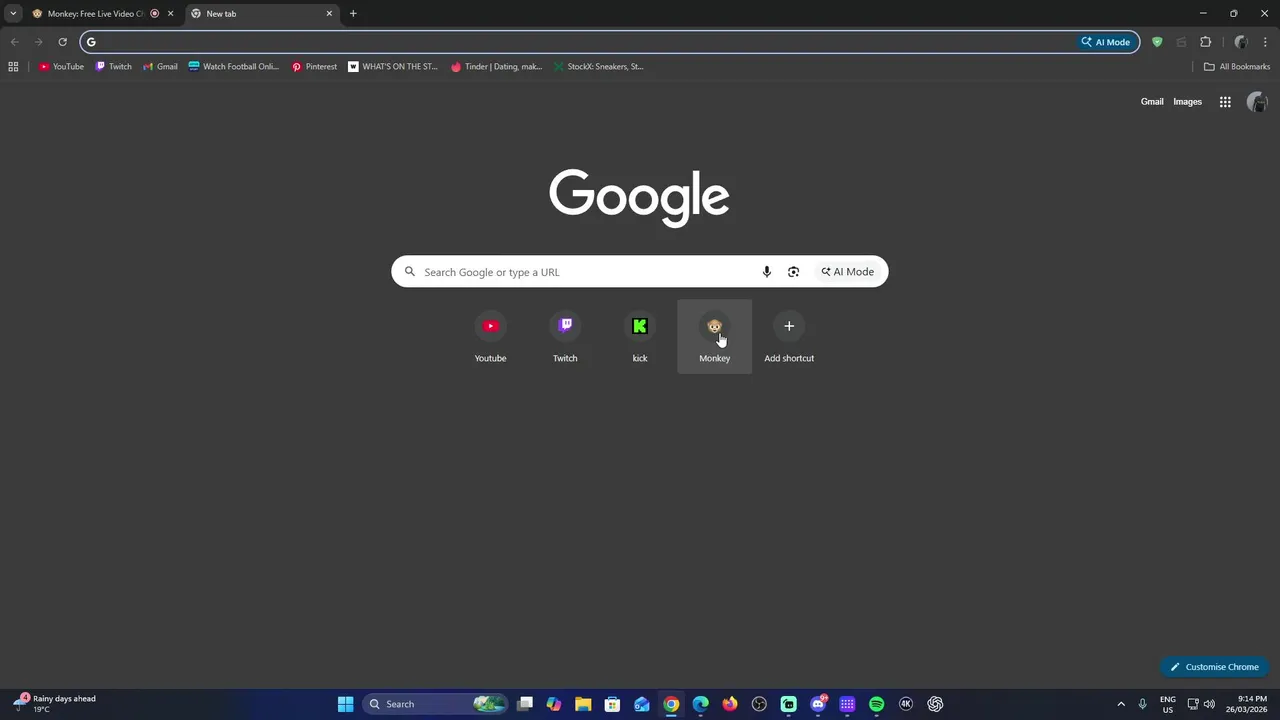This screenshot has width=1280, height=720.
Task: Open the WHAT'S ON THE ST... bookmark
Action: tap(393, 67)
